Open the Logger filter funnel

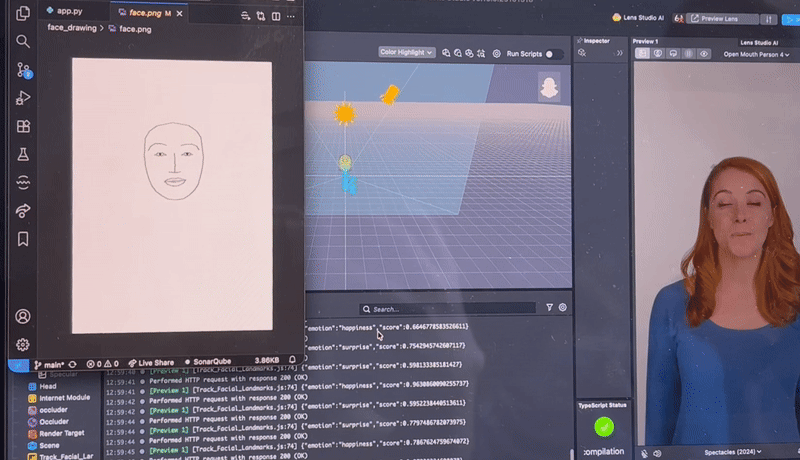point(549,307)
